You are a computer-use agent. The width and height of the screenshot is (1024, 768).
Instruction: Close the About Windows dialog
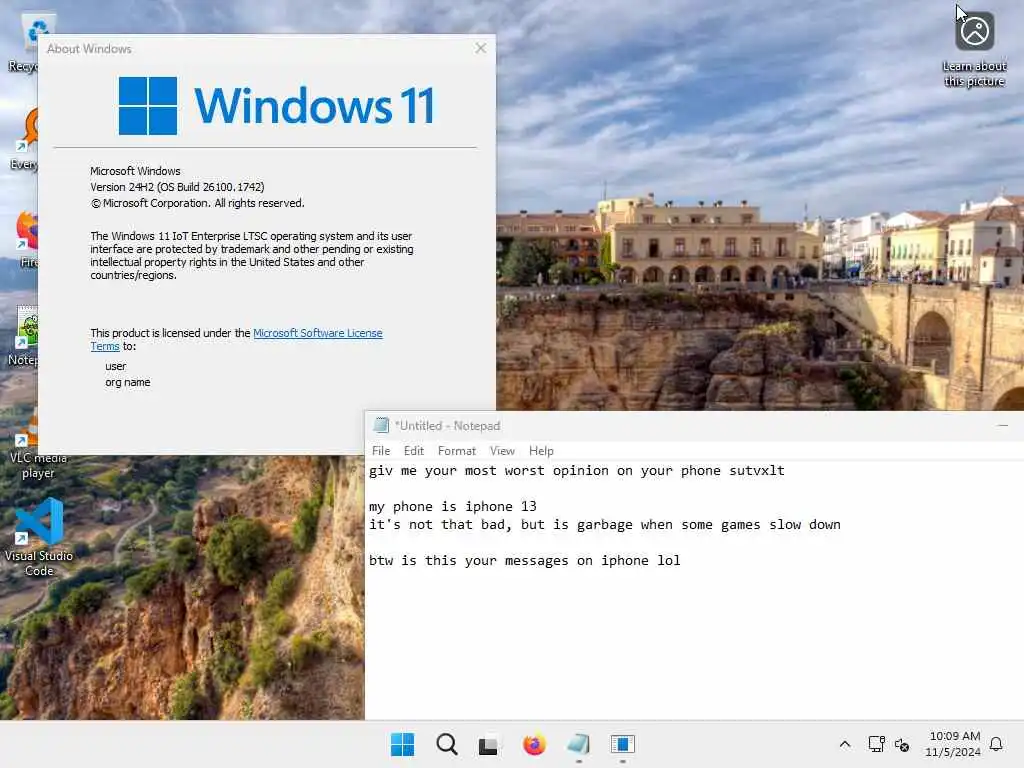(481, 48)
